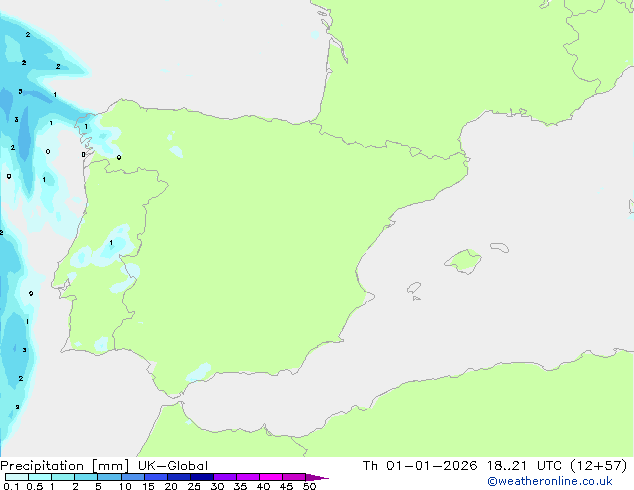Click the "50" legend scale value
This screenshot has height=490, width=634.
[x=309, y=486]
